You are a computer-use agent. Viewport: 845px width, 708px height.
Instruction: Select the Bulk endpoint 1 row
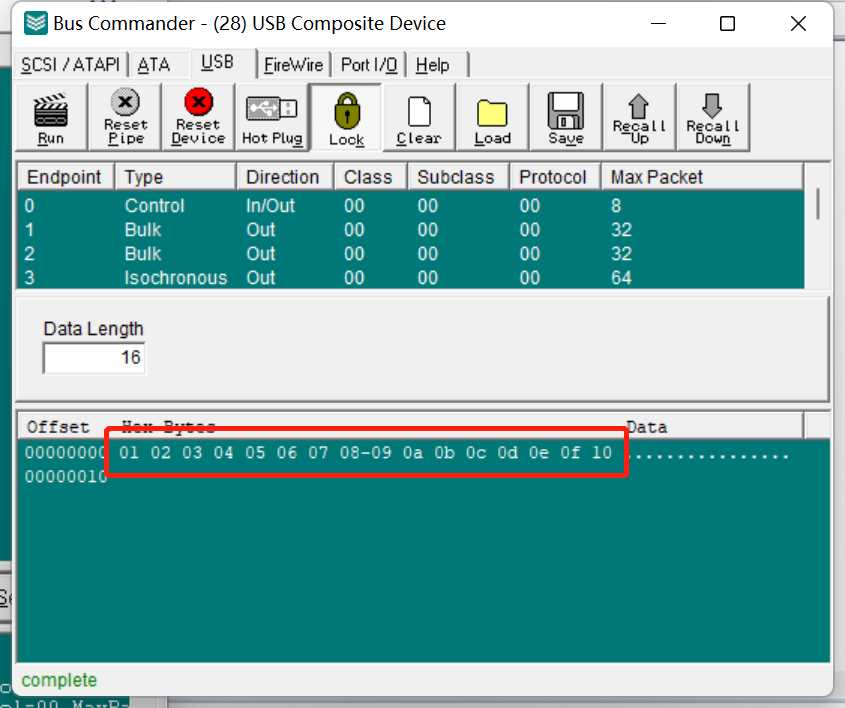[411, 230]
